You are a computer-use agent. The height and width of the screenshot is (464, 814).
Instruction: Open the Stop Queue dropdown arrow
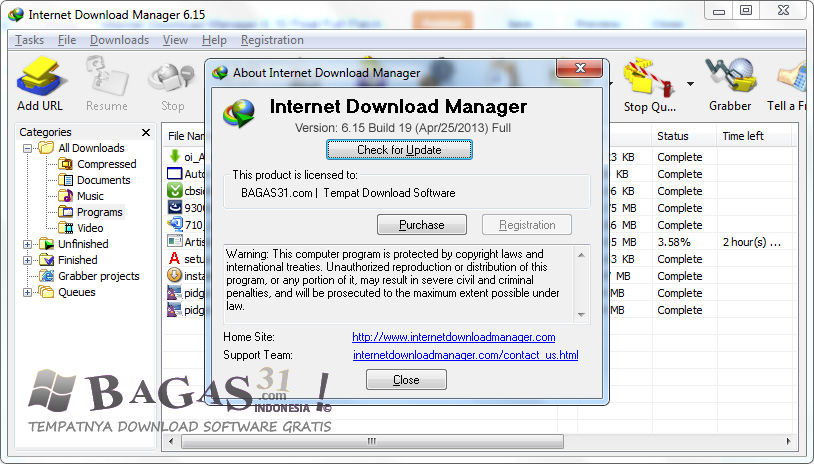(x=690, y=84)
